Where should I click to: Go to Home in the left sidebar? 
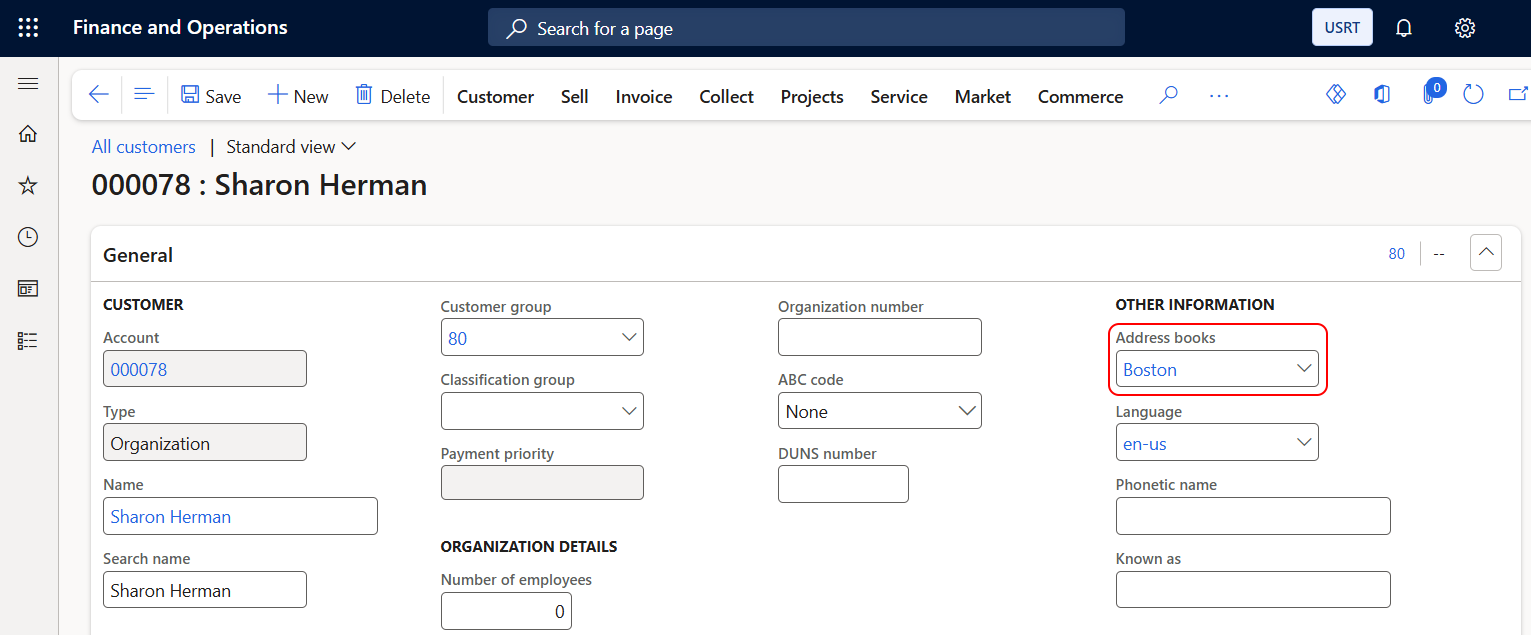coord(28,133)
